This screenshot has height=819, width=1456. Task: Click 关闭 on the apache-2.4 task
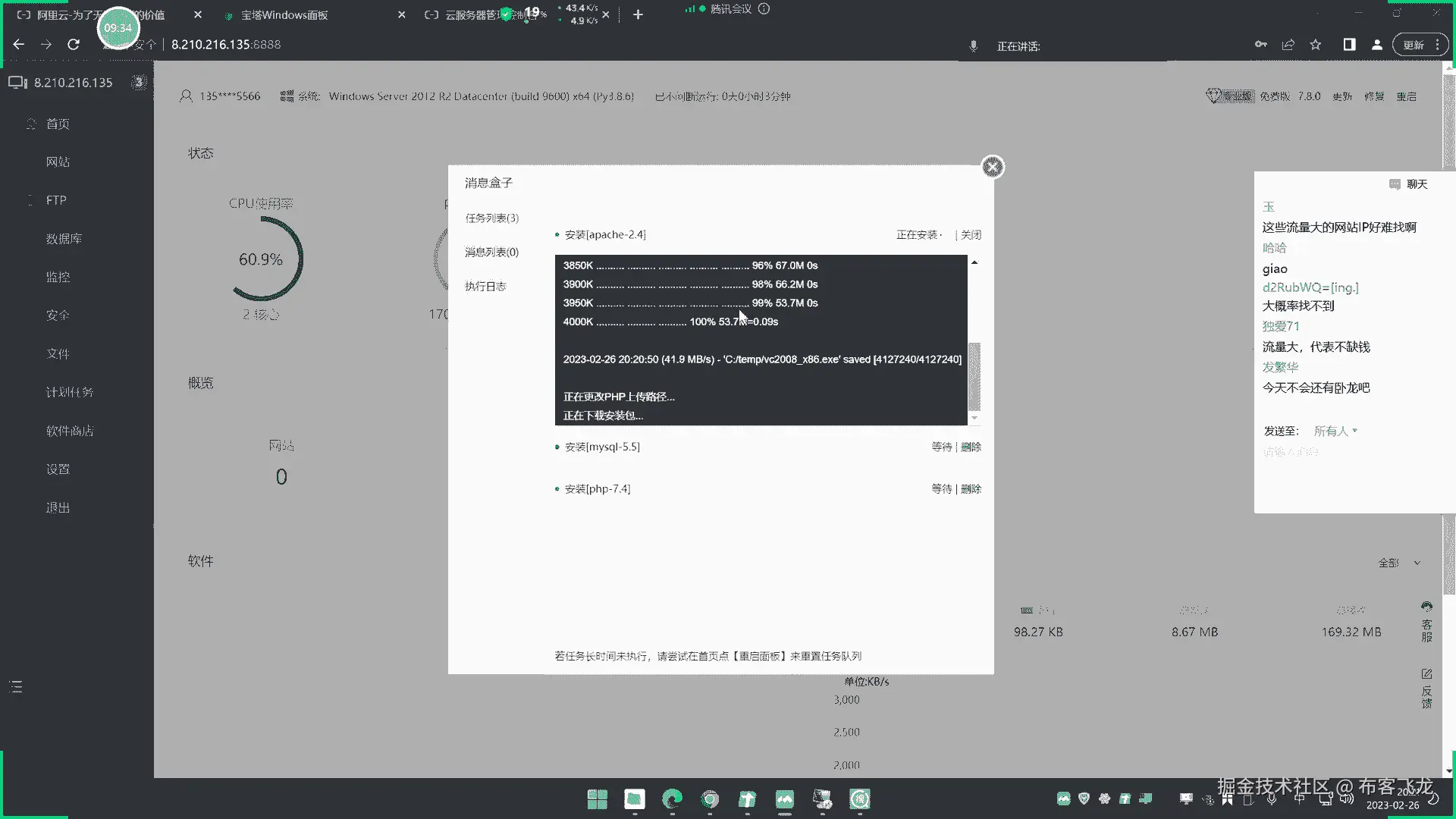971,235
